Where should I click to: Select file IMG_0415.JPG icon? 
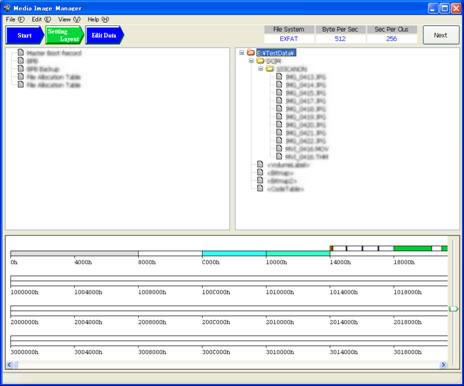click(279, 93)
